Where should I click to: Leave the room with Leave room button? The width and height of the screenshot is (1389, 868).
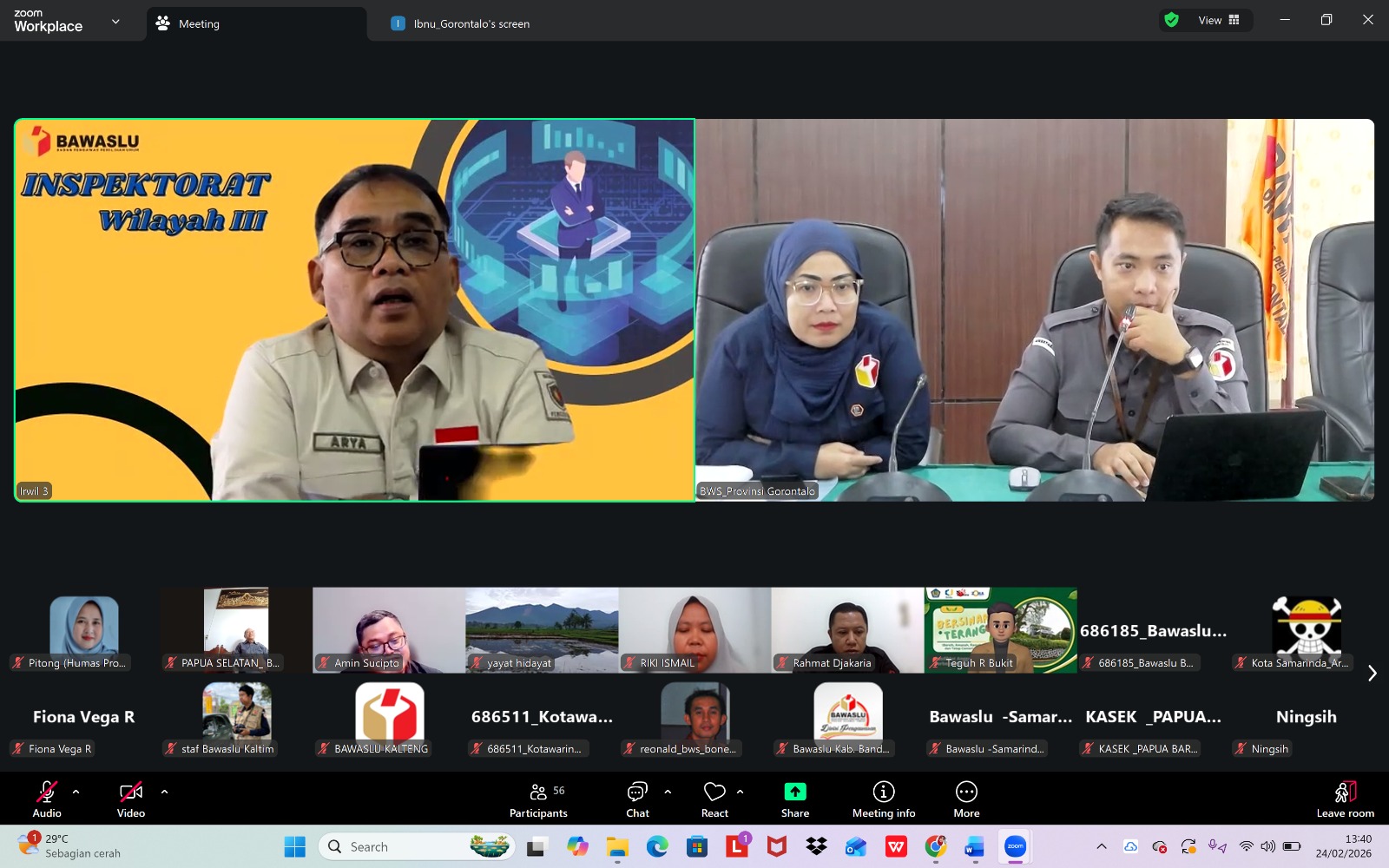(1345, 799)
